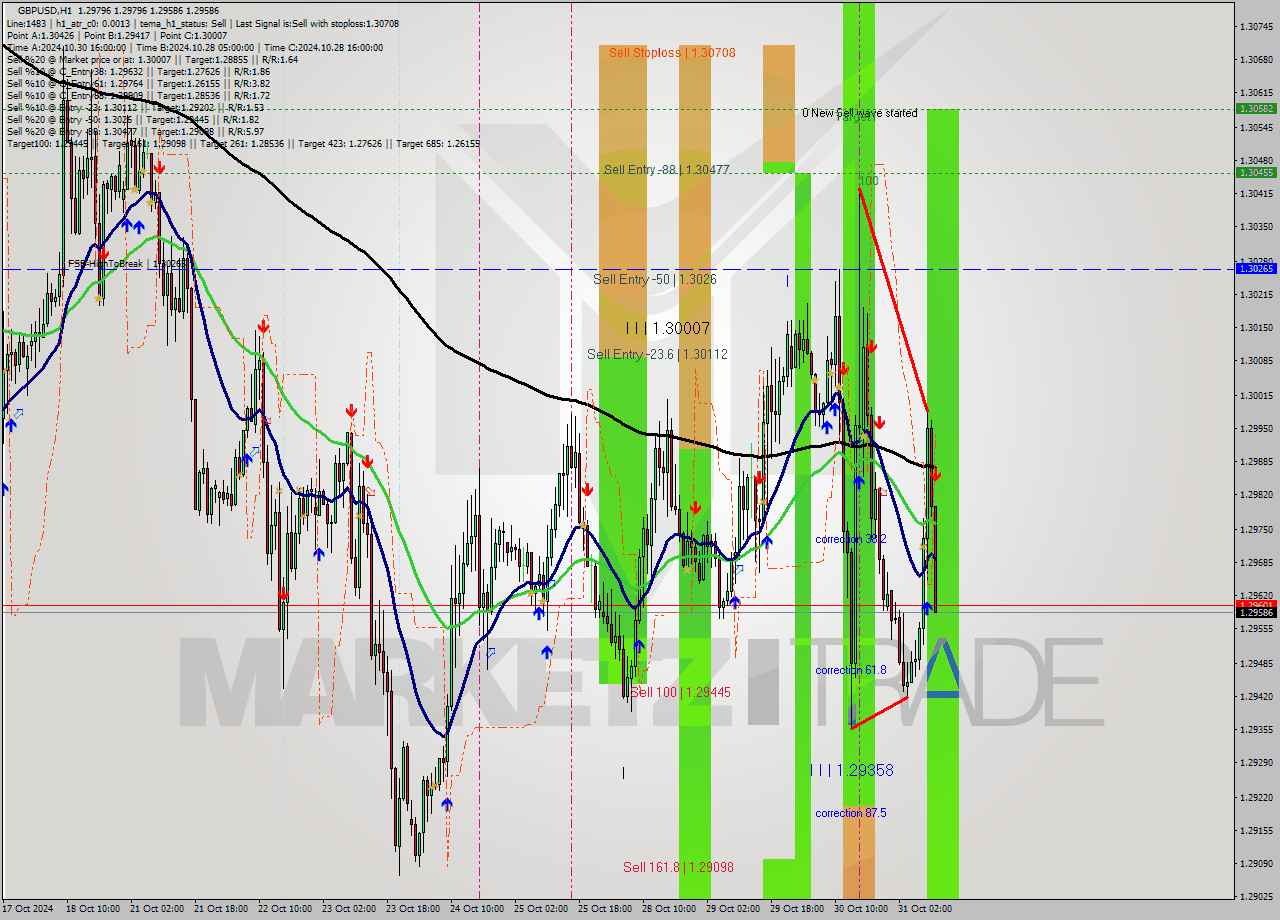Click the 'Sell Entry -88 | 1.30477' label
The width and height of the screenshot is (1280, 920).
coord(666,170)
